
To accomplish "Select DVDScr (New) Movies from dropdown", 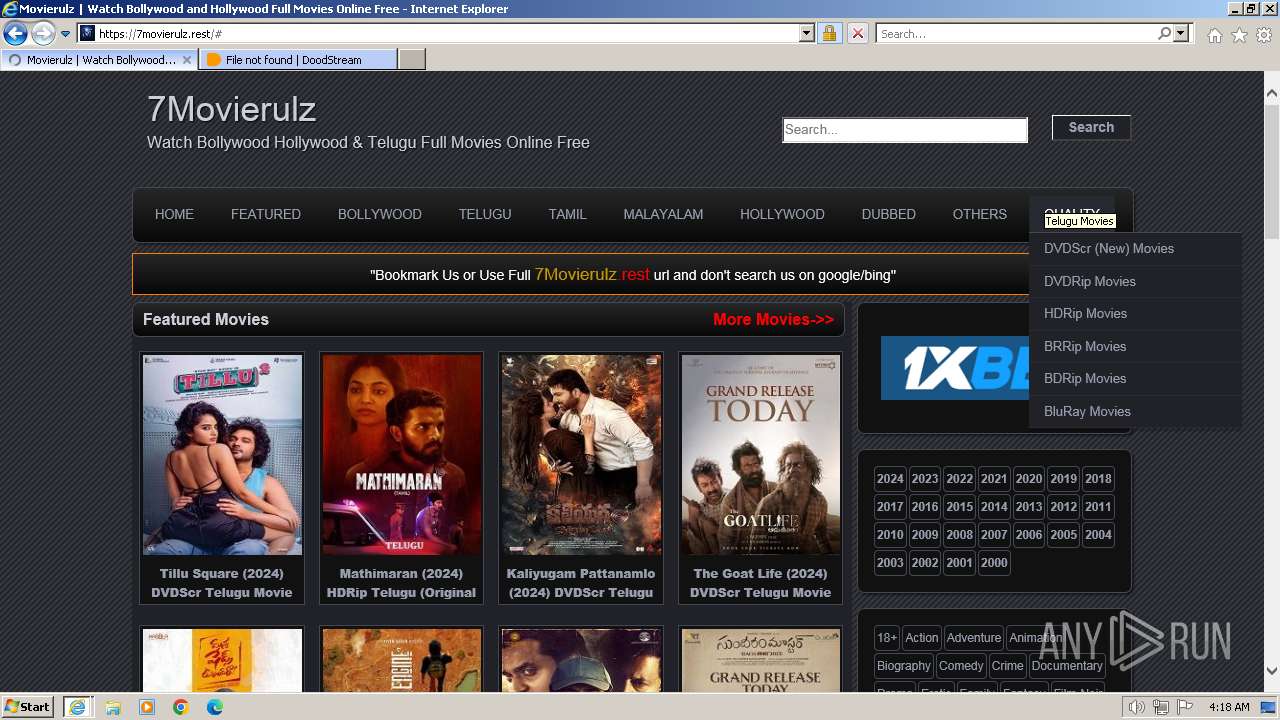I will [x=1135, y=249].
